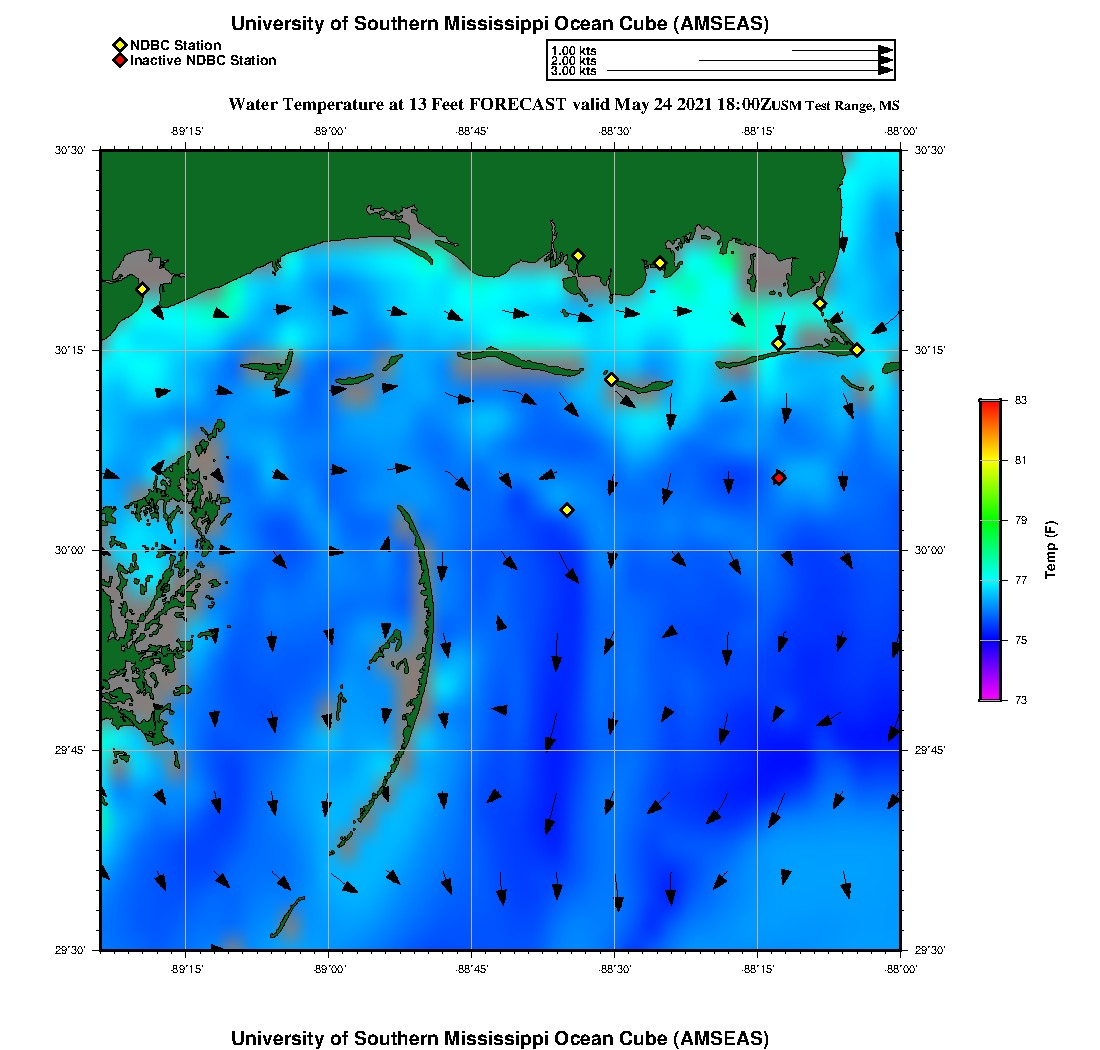Click the 1.00 kts label in speed legend

click(x=573, y=50)
